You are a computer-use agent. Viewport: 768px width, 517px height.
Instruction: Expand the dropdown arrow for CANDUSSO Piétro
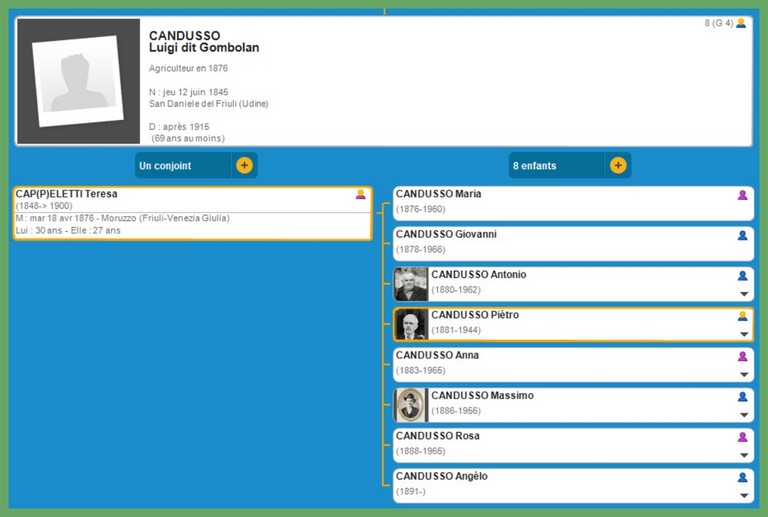click(743, 334)
